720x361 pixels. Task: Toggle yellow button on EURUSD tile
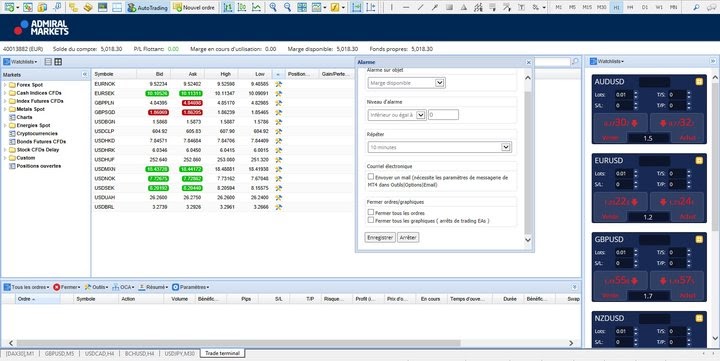click(699, 161)
